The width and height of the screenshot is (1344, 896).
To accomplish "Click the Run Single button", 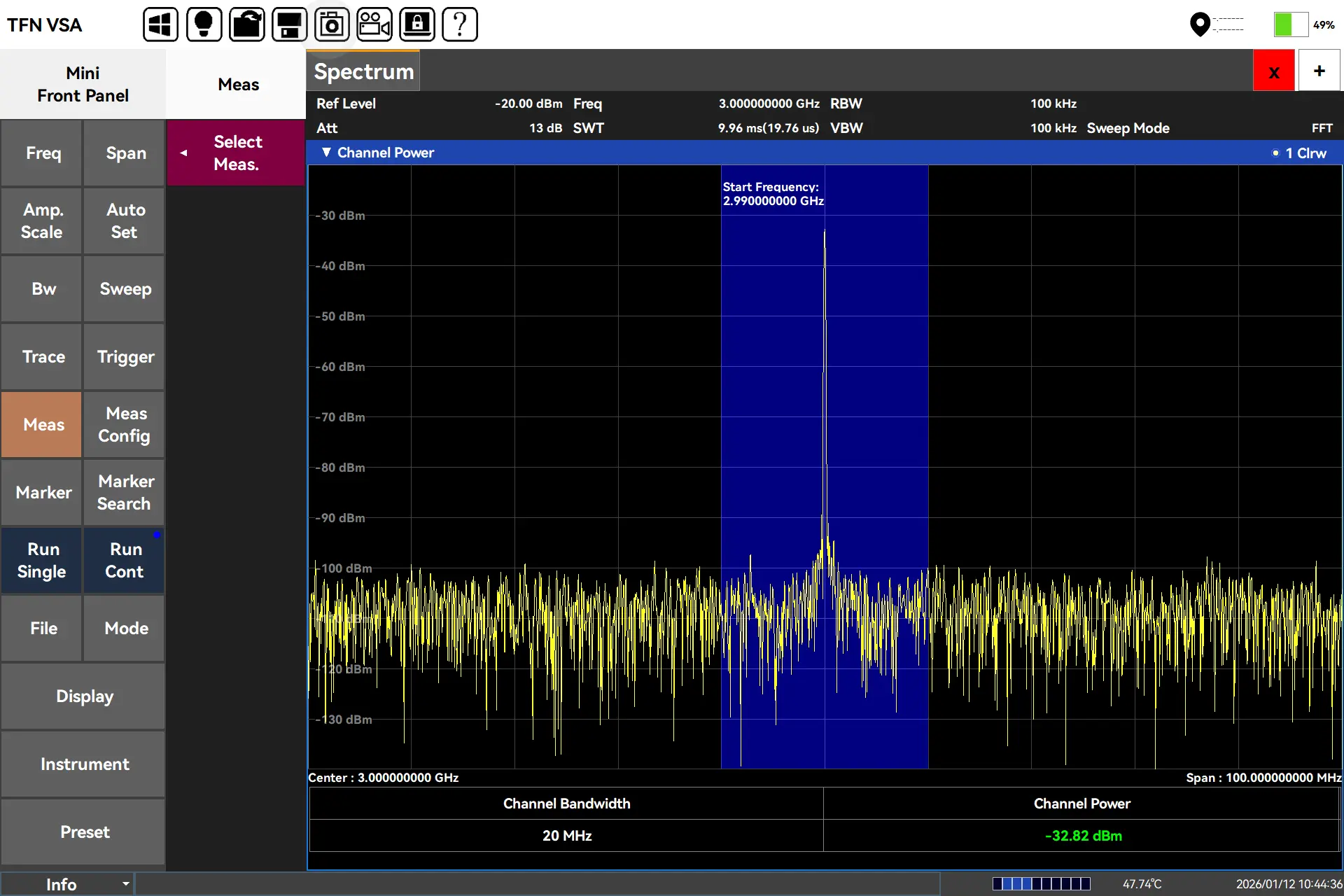I will (42, 560).
